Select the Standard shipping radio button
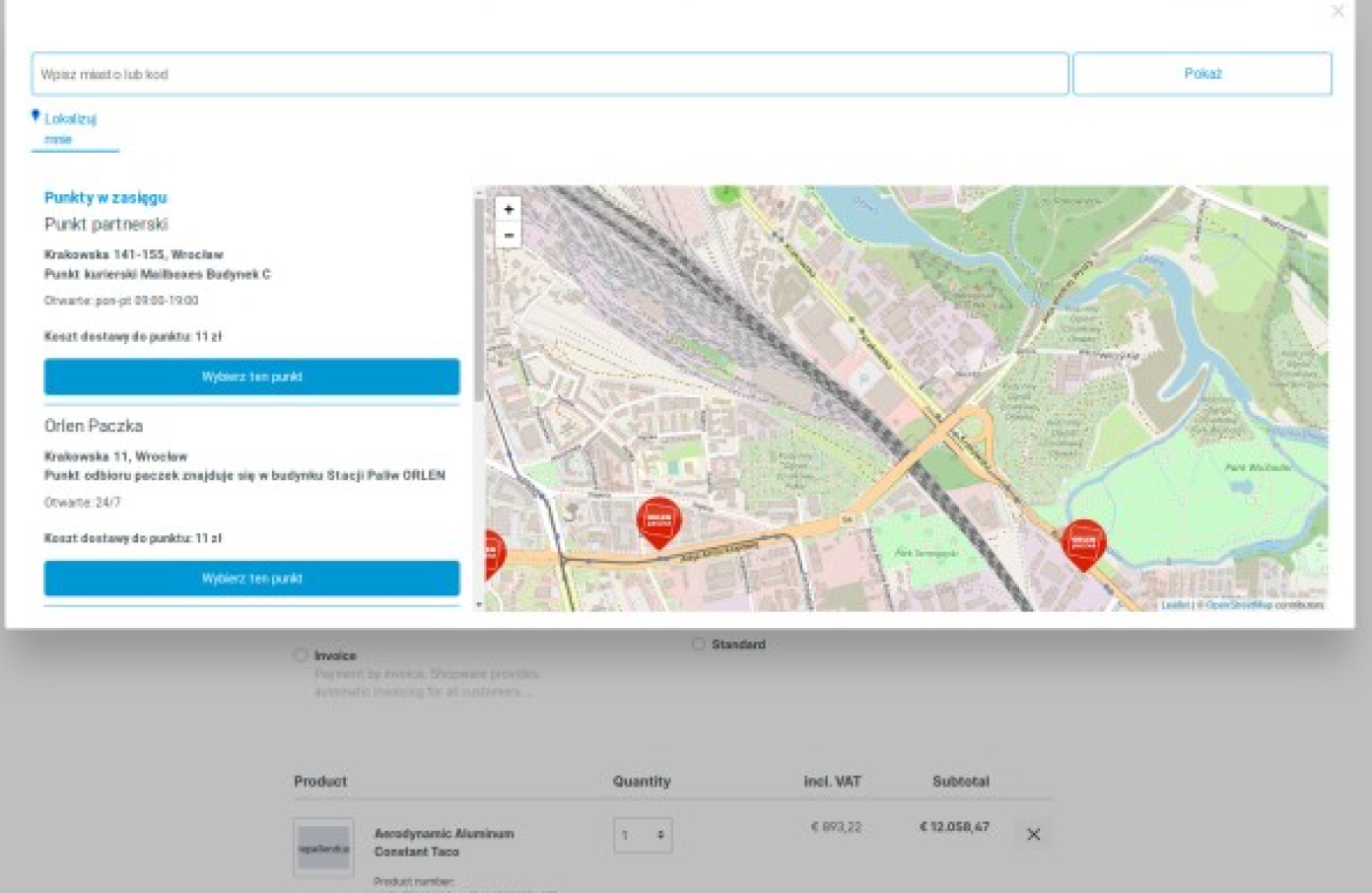This screenshot has height=893, width=1372. (x=698, y=645)
